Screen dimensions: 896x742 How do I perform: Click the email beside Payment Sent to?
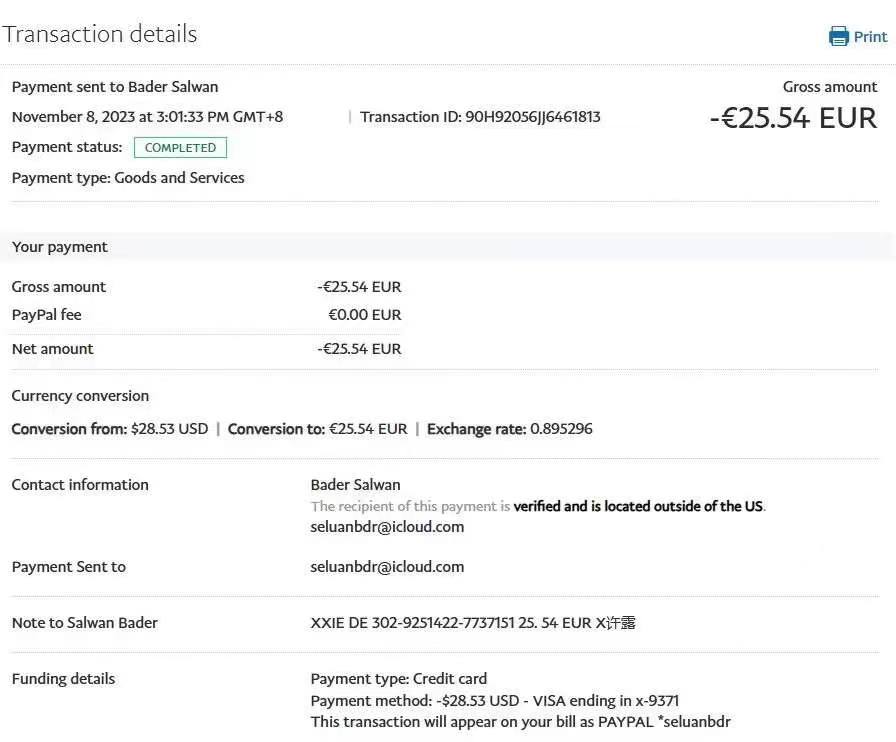coord(387,567)
